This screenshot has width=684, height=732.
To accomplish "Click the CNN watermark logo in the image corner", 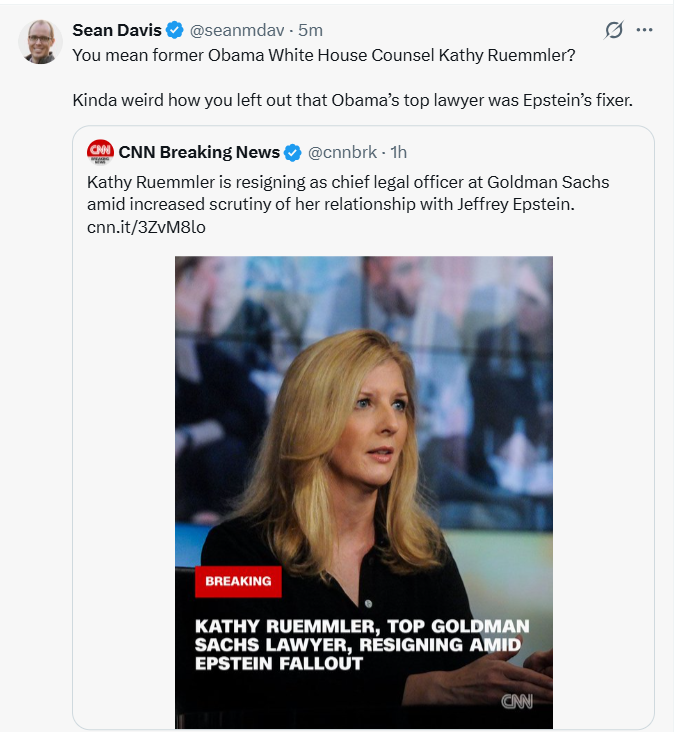I will pyautogui.click(x=517, y=702).
